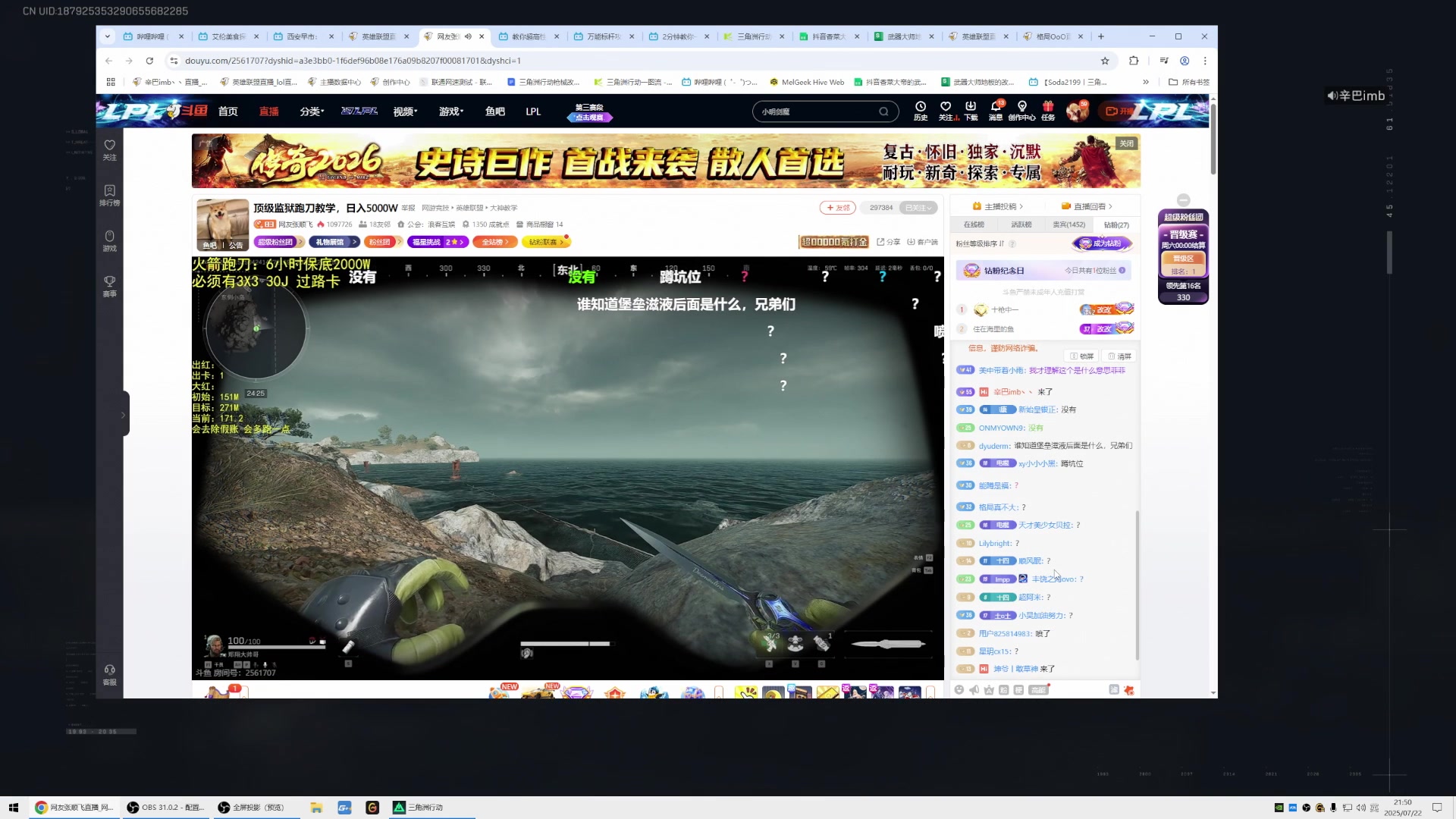Click the 客户端 download client icon
The image size is (1456, 819).
(923, 242)
